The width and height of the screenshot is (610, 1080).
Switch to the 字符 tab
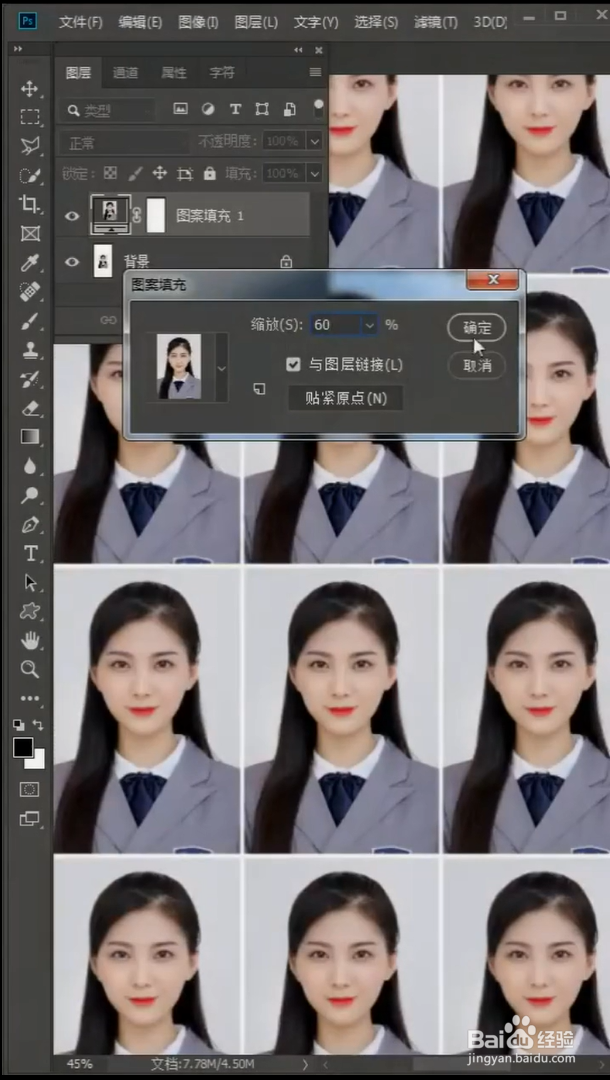[222, 72]
